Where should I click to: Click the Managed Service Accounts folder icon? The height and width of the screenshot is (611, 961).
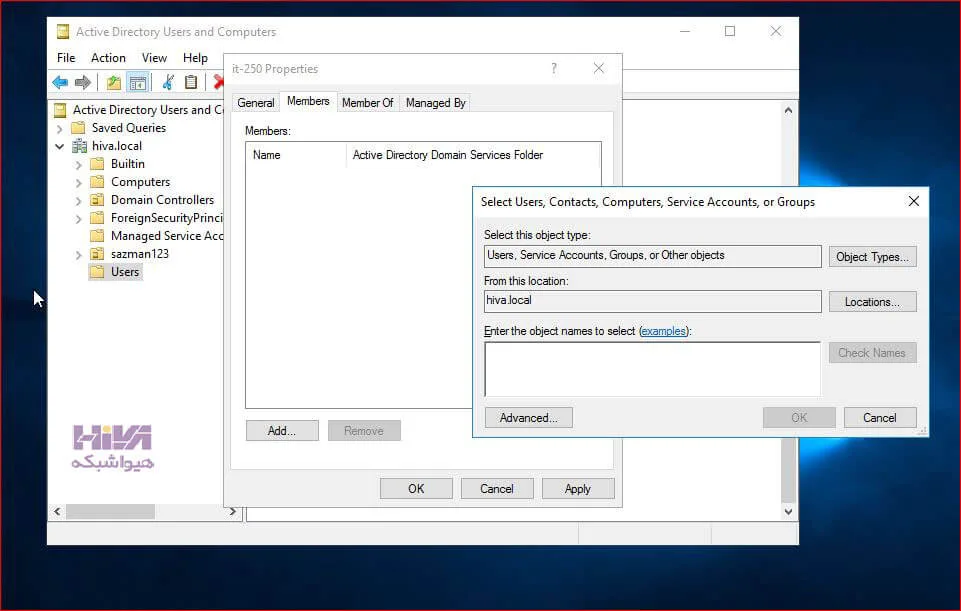pyautogui.click(x=97, y=236)
